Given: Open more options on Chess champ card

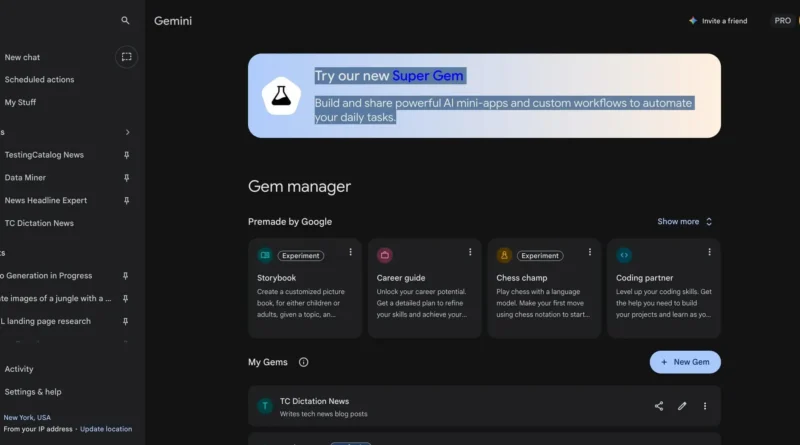Looking at the screenshot, I should point(590,252).
